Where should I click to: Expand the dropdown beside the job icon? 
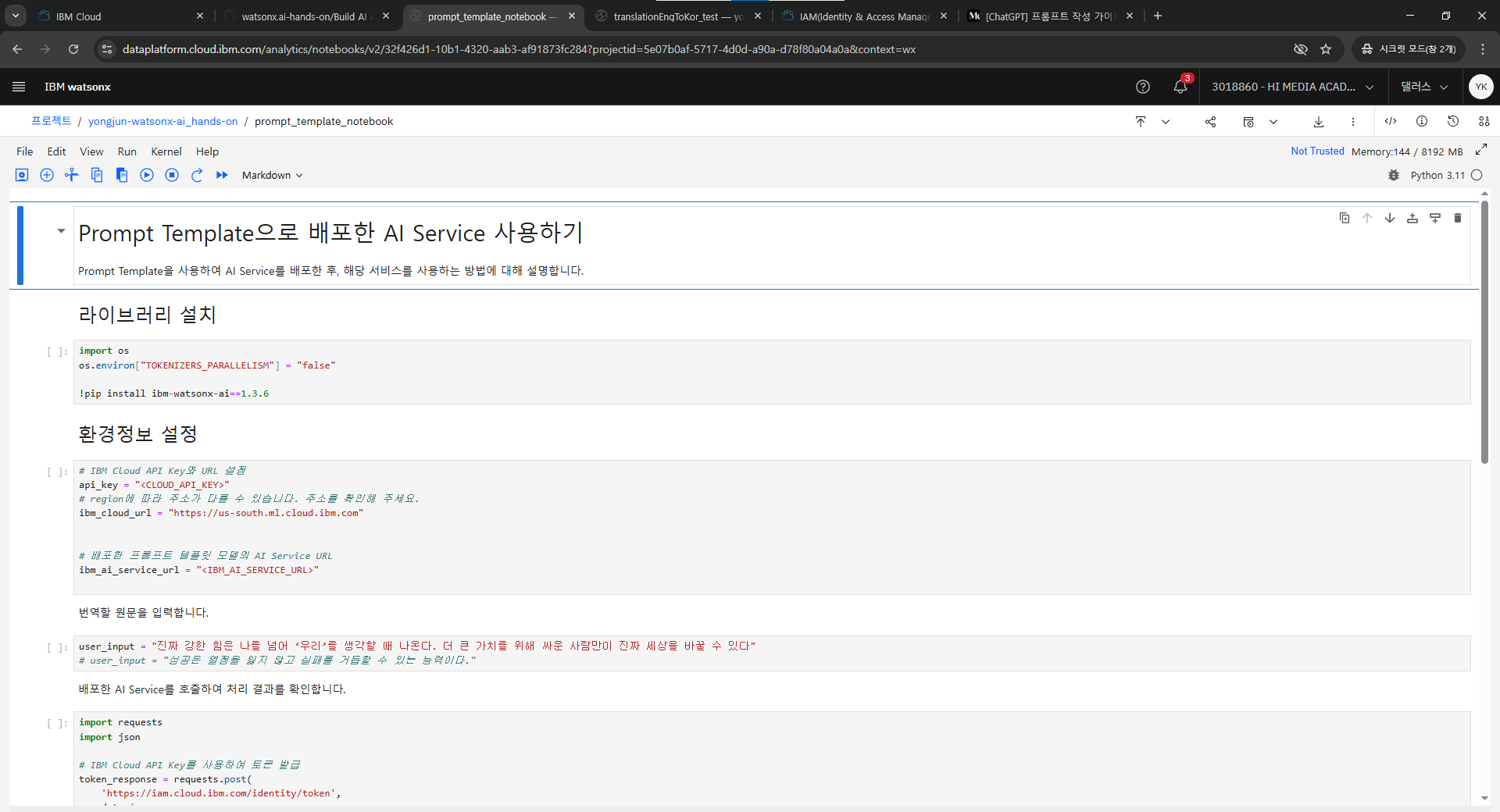click(1273, 121)
